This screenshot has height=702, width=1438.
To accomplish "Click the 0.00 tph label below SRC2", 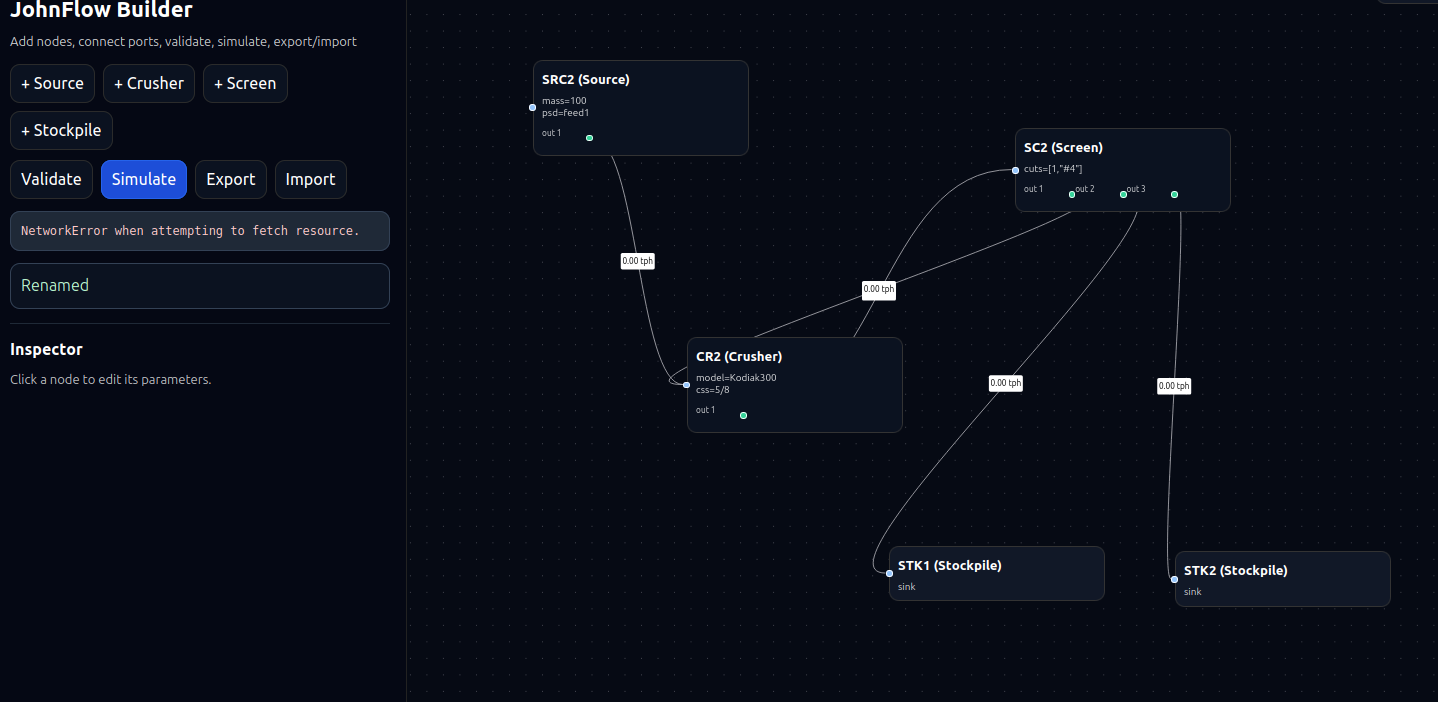I will coord(637,261).
